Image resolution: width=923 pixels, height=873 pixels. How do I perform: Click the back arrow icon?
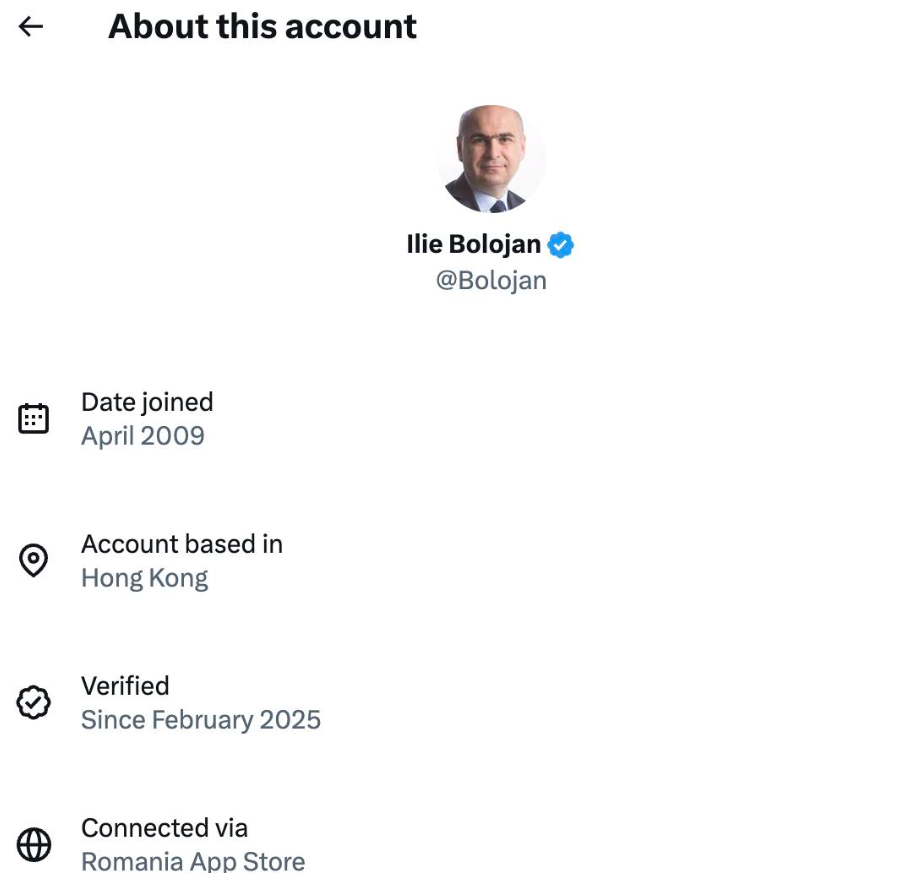point(32,27)
